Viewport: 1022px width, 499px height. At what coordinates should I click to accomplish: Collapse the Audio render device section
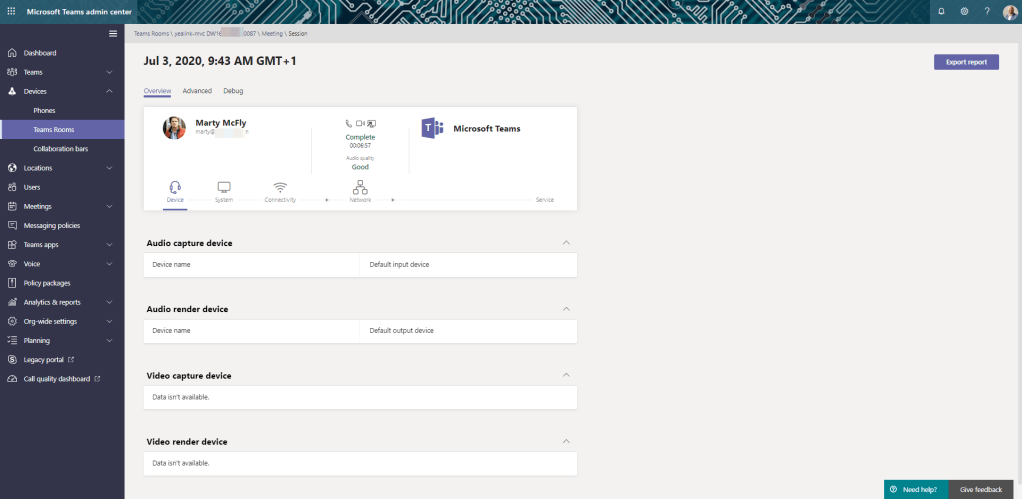pos(566,309)
